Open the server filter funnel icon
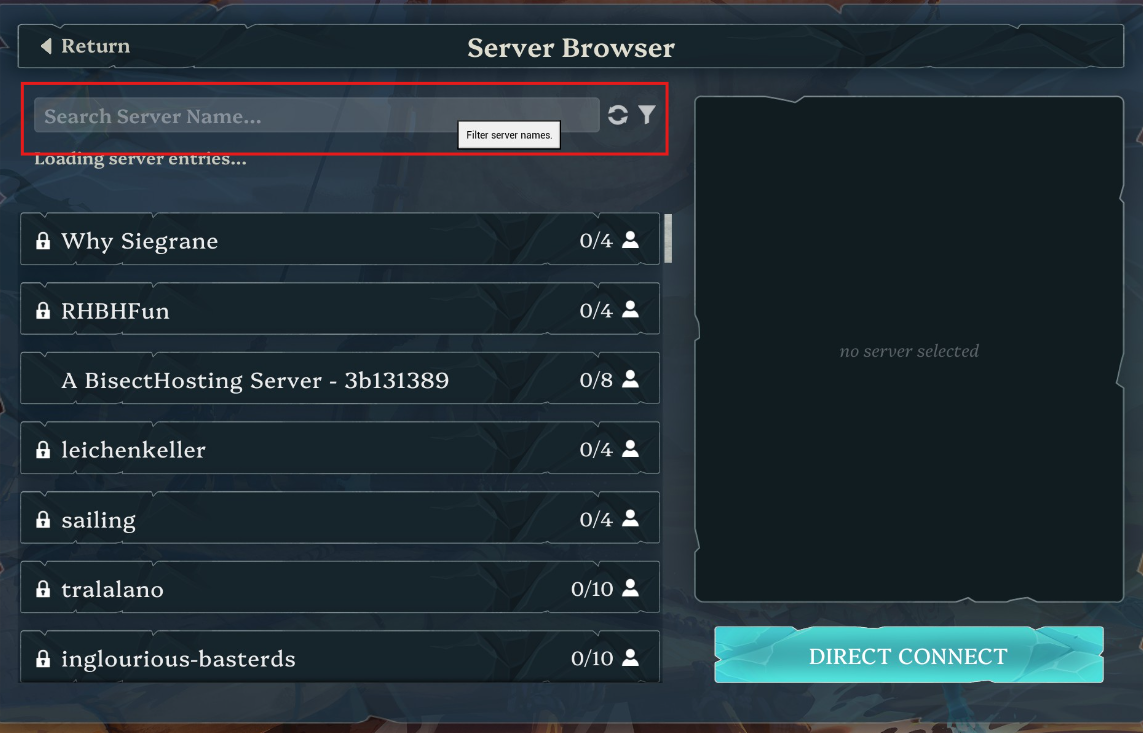1143x733 pixels. click(647, 114)
